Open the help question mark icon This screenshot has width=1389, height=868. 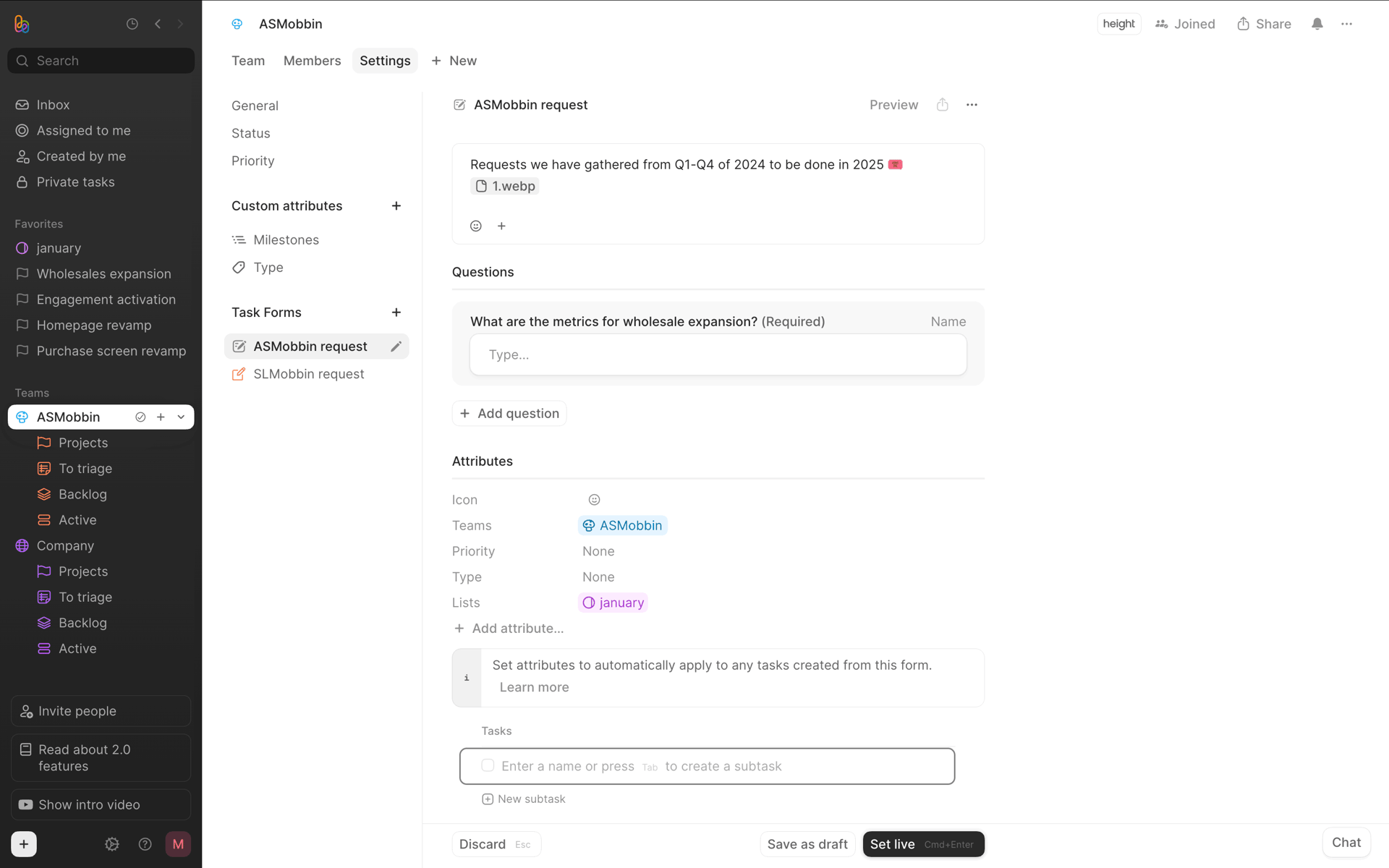tap(145, 844)
